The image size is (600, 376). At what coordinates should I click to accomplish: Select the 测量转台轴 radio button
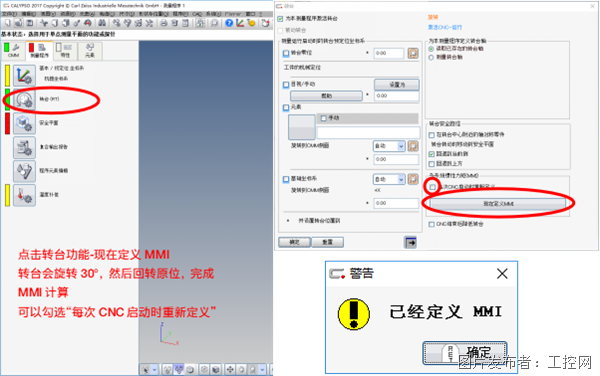click(x=431, y=57)
